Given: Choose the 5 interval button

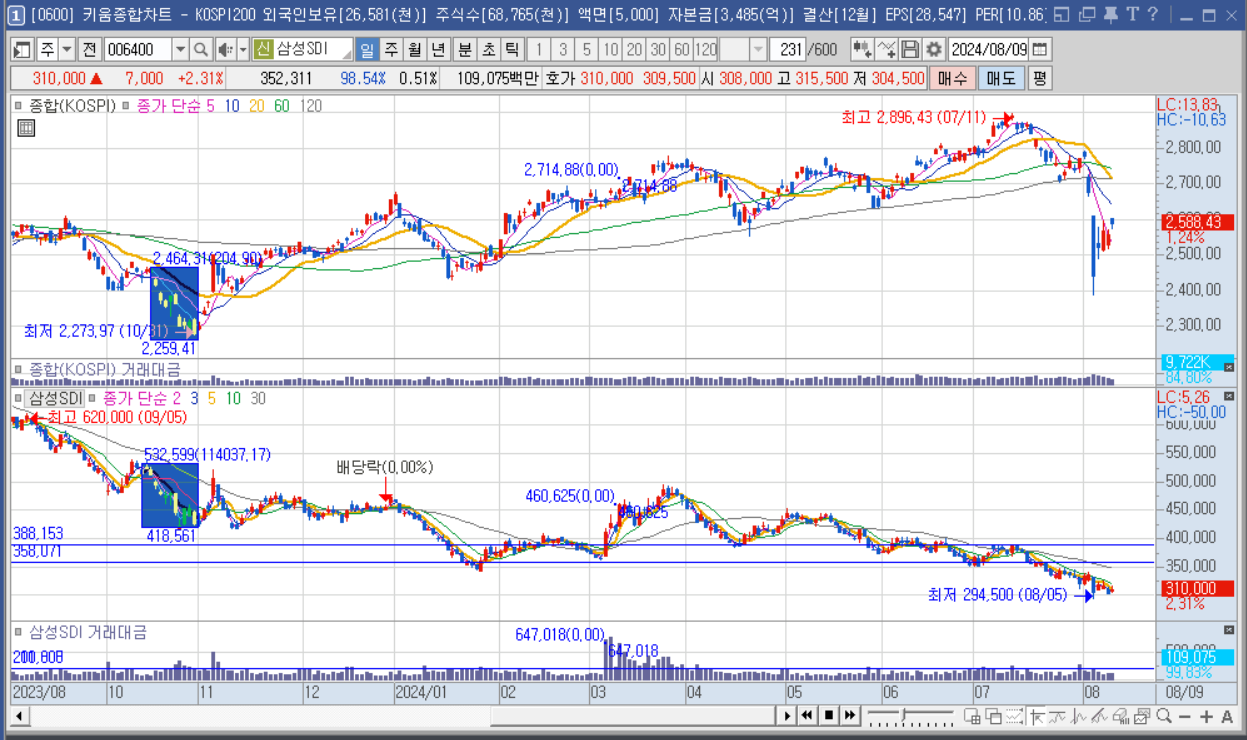Looking at the screenshot, I should (x=586, y=50).
